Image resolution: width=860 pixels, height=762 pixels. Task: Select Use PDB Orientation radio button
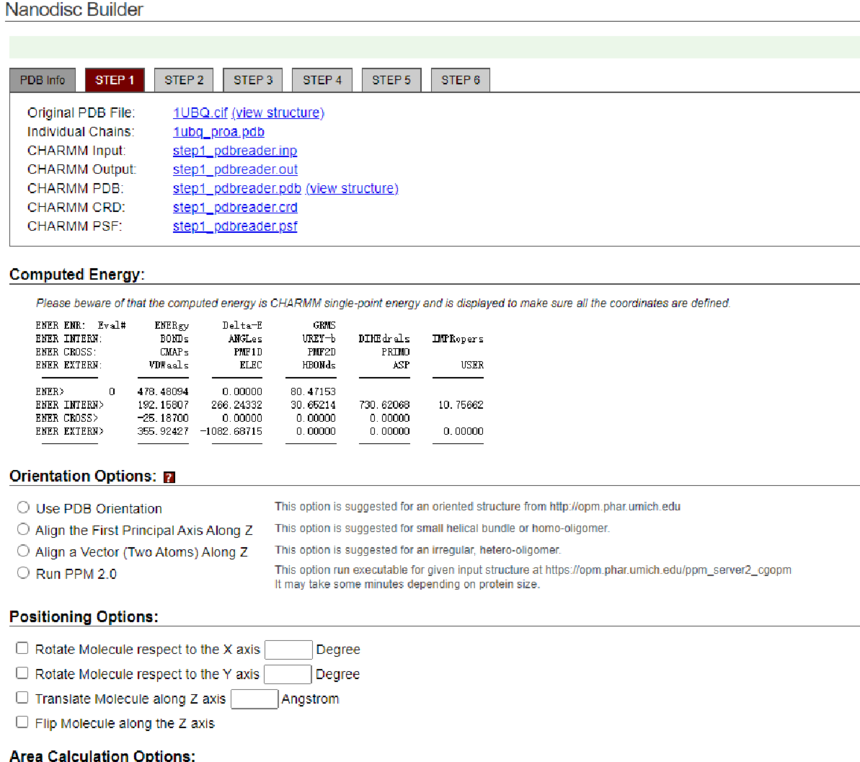point(23,508)
